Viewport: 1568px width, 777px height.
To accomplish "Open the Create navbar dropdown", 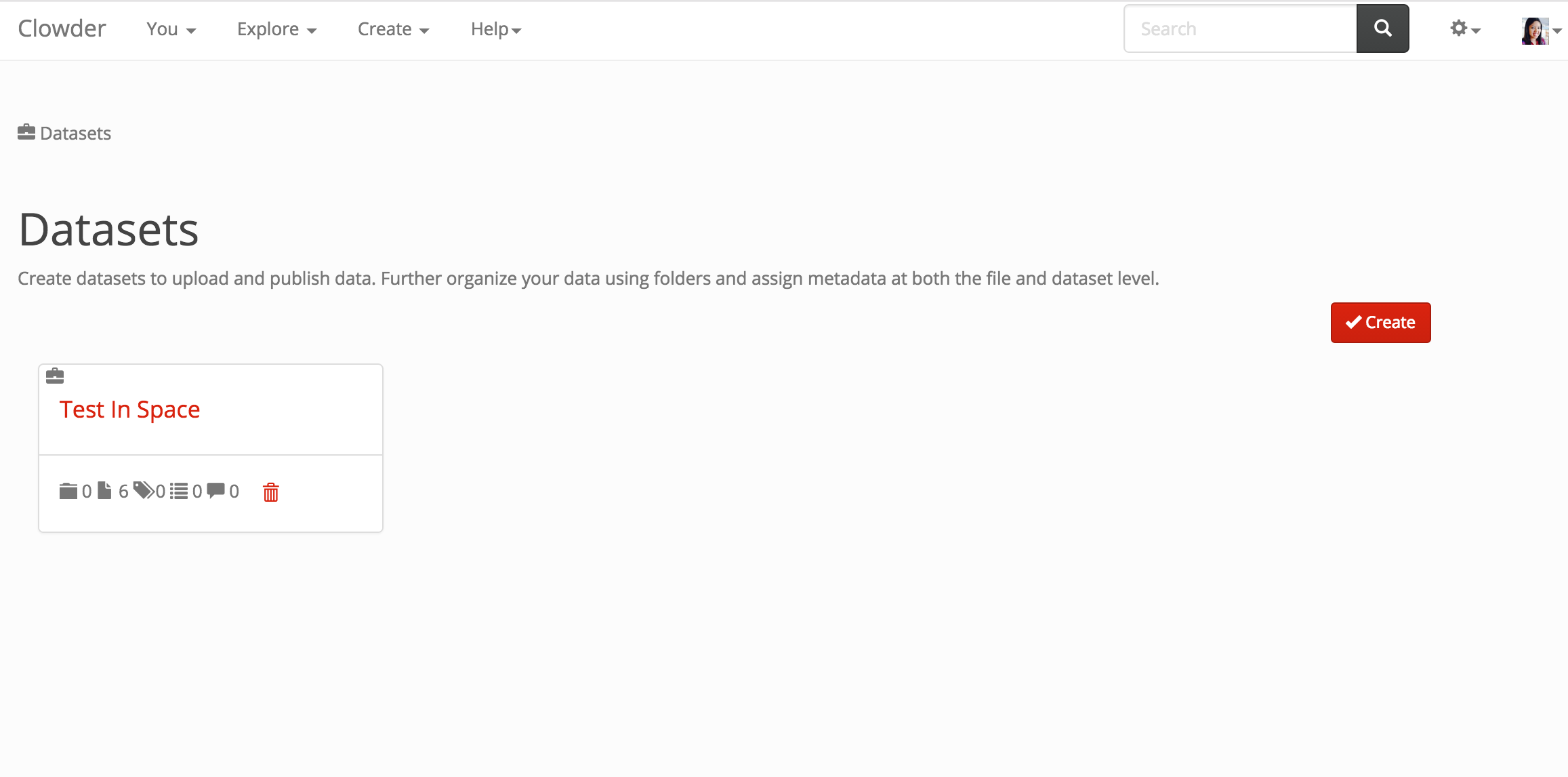I will tap(393, 29).
